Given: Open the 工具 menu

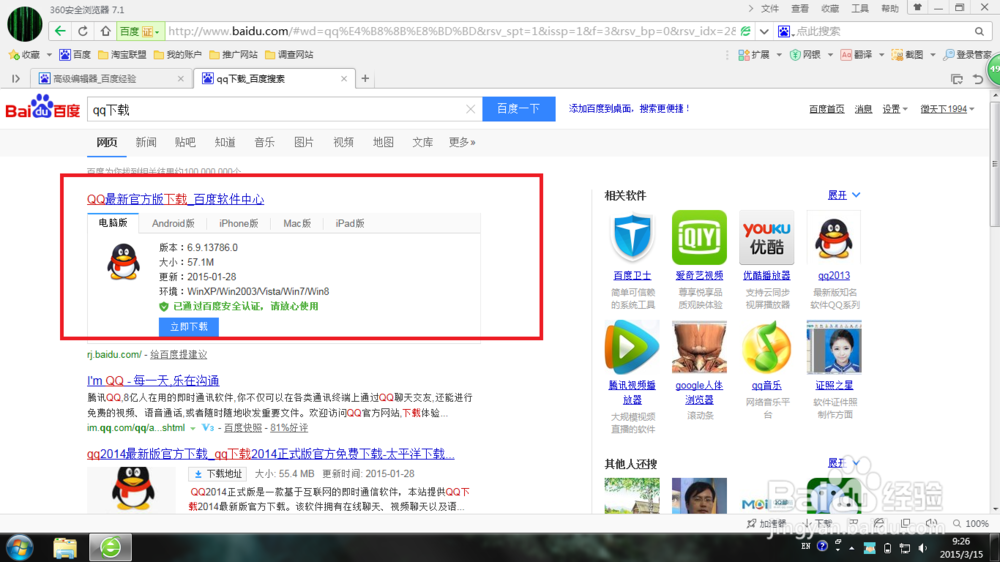Looking at the screenshot, I should click(860, 8).
